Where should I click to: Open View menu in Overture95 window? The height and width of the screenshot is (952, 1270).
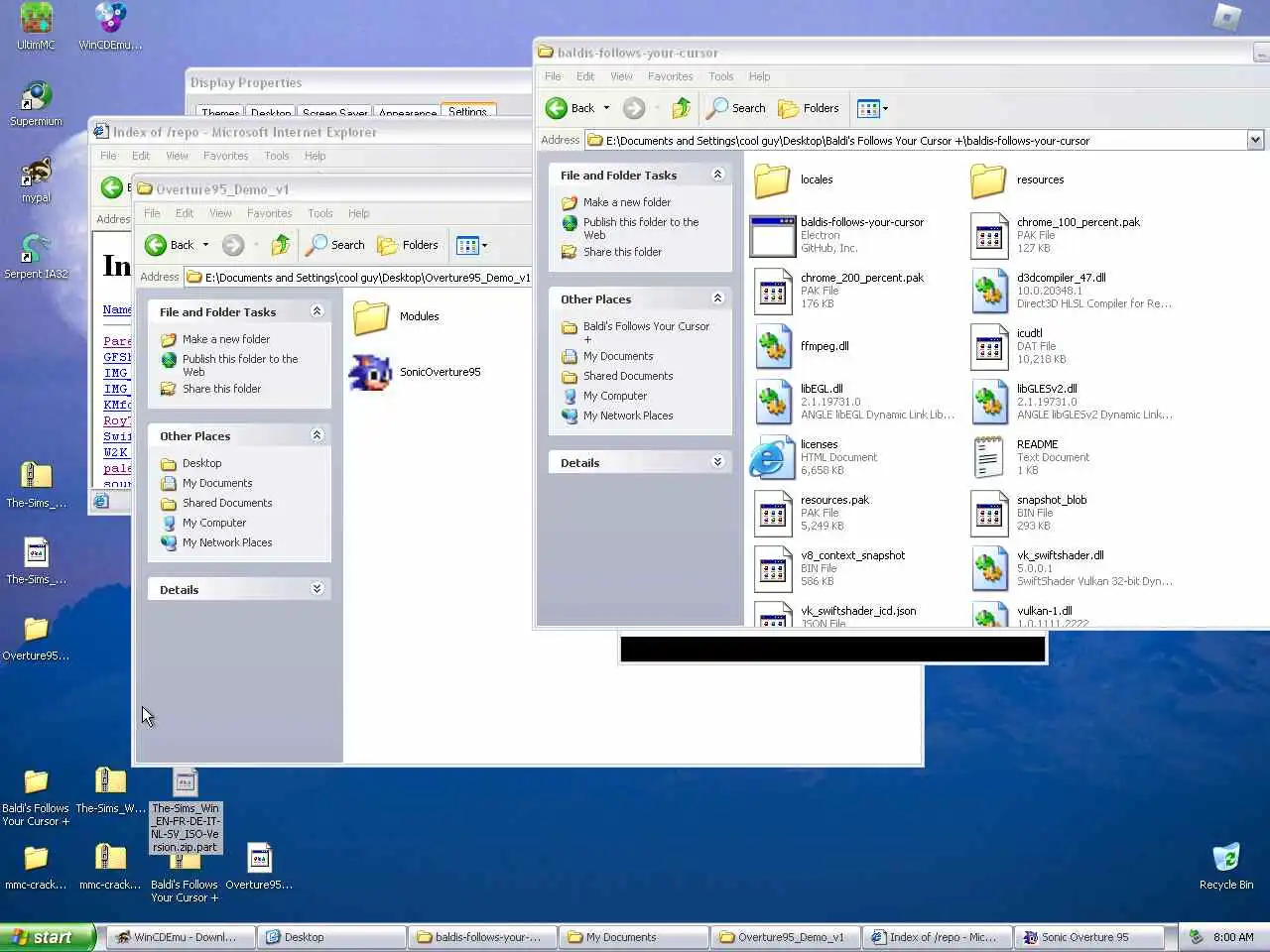[220, 213]
